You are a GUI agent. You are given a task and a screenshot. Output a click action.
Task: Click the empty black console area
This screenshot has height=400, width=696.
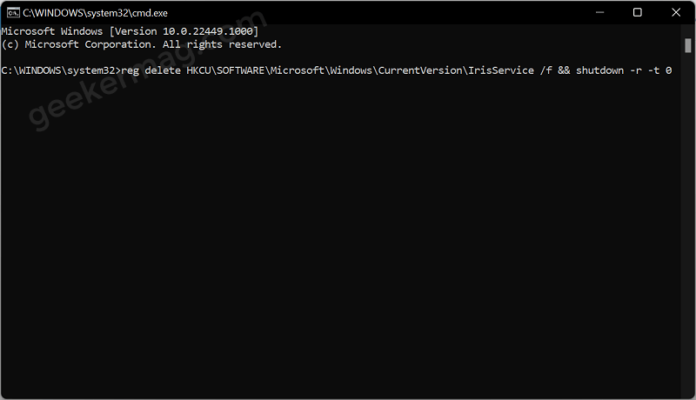point(341,235)
